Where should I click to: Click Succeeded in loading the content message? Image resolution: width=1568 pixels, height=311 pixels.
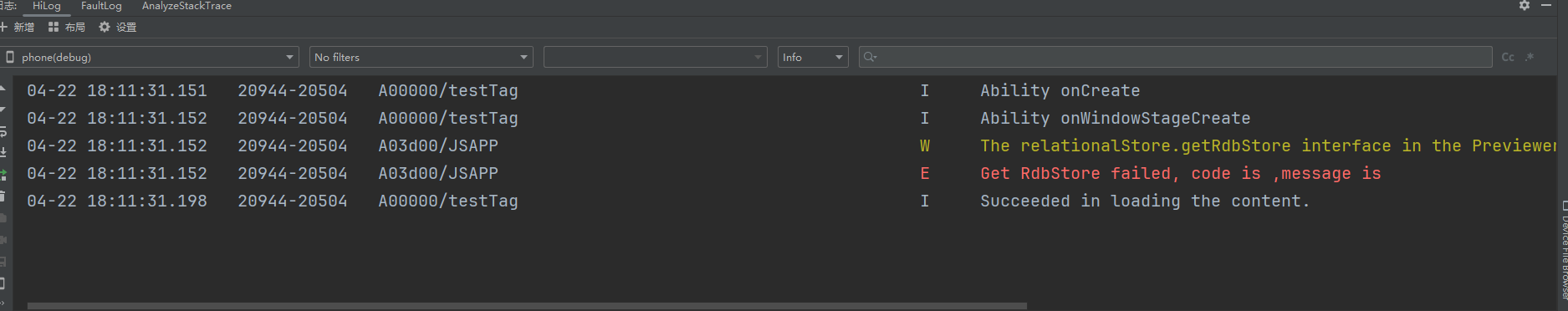coord(1145,201)
